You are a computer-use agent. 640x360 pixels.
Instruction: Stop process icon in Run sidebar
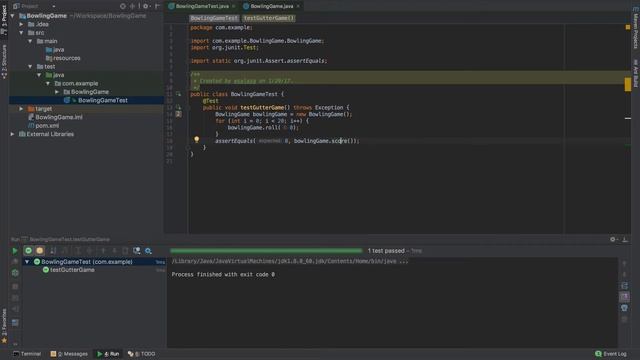[x=15, y=287]
